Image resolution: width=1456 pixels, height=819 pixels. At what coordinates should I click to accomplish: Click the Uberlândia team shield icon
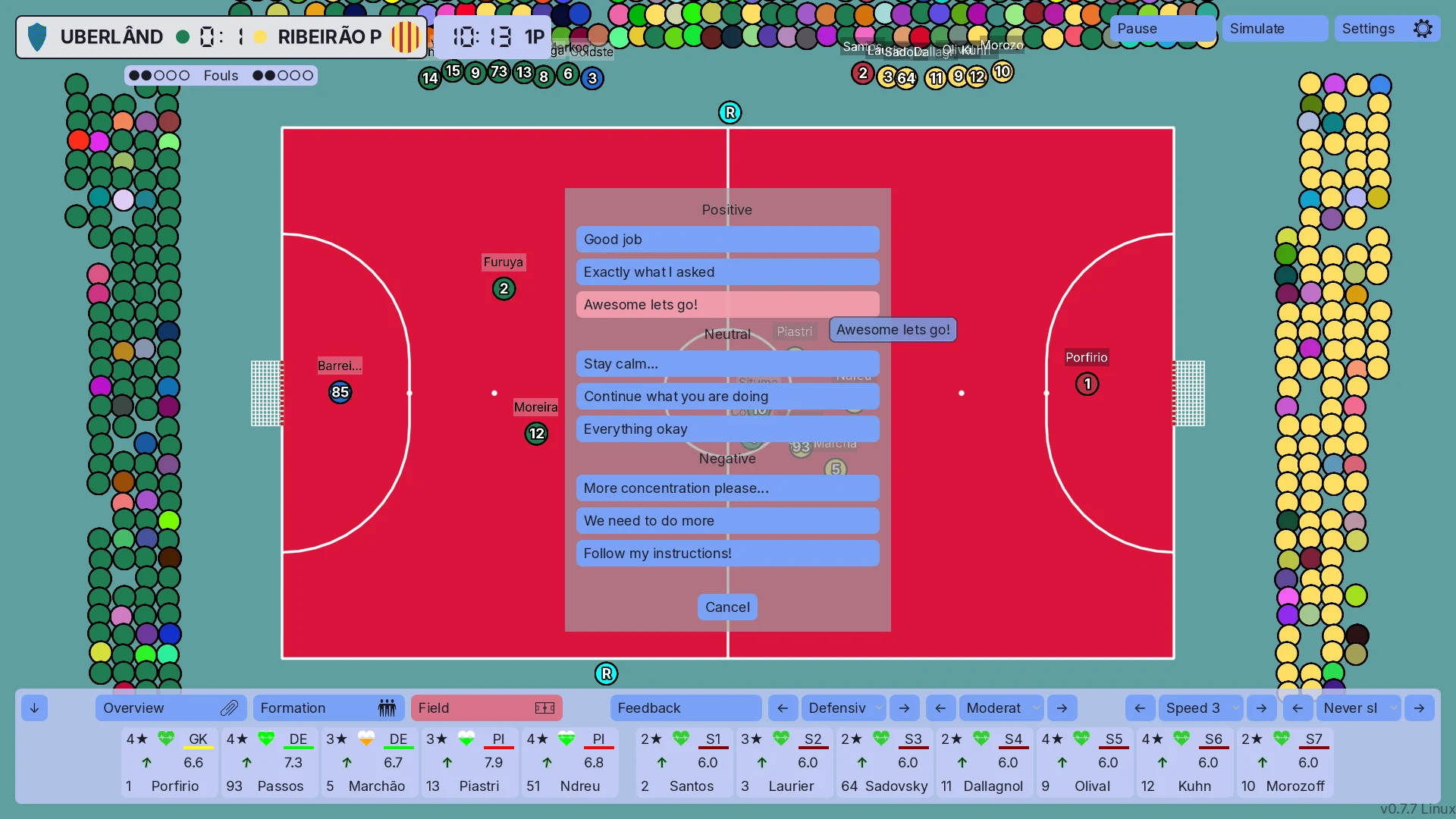click(36, 37)
